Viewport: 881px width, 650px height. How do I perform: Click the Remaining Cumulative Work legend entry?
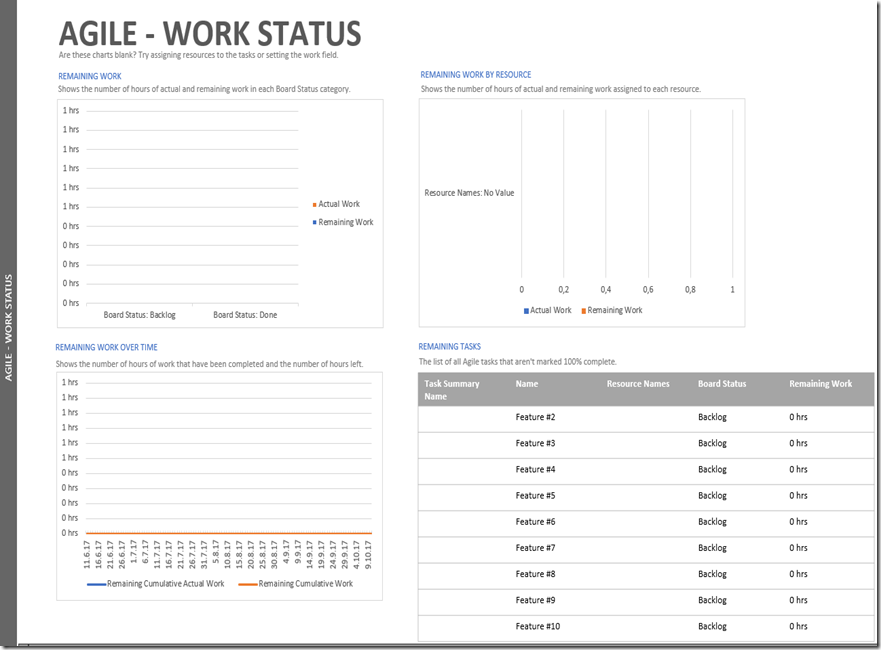304,584
